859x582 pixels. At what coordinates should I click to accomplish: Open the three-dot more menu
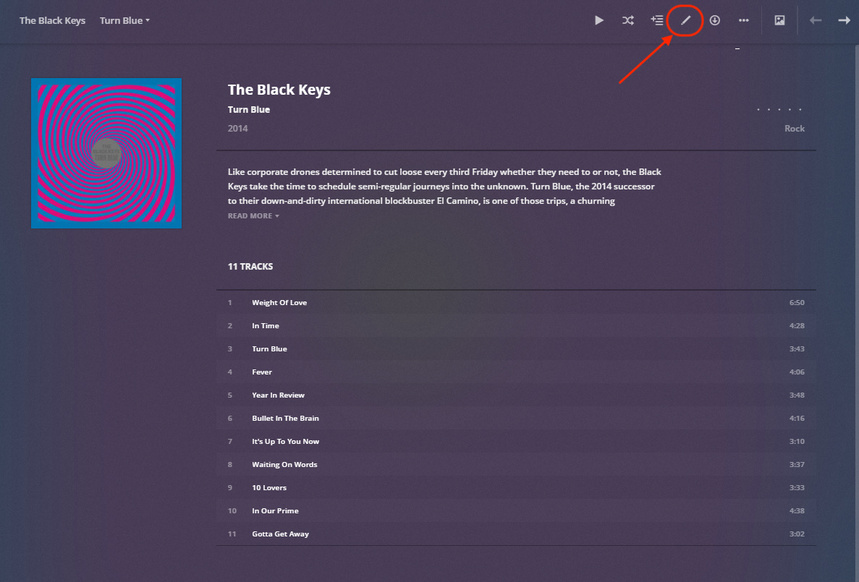744,20
